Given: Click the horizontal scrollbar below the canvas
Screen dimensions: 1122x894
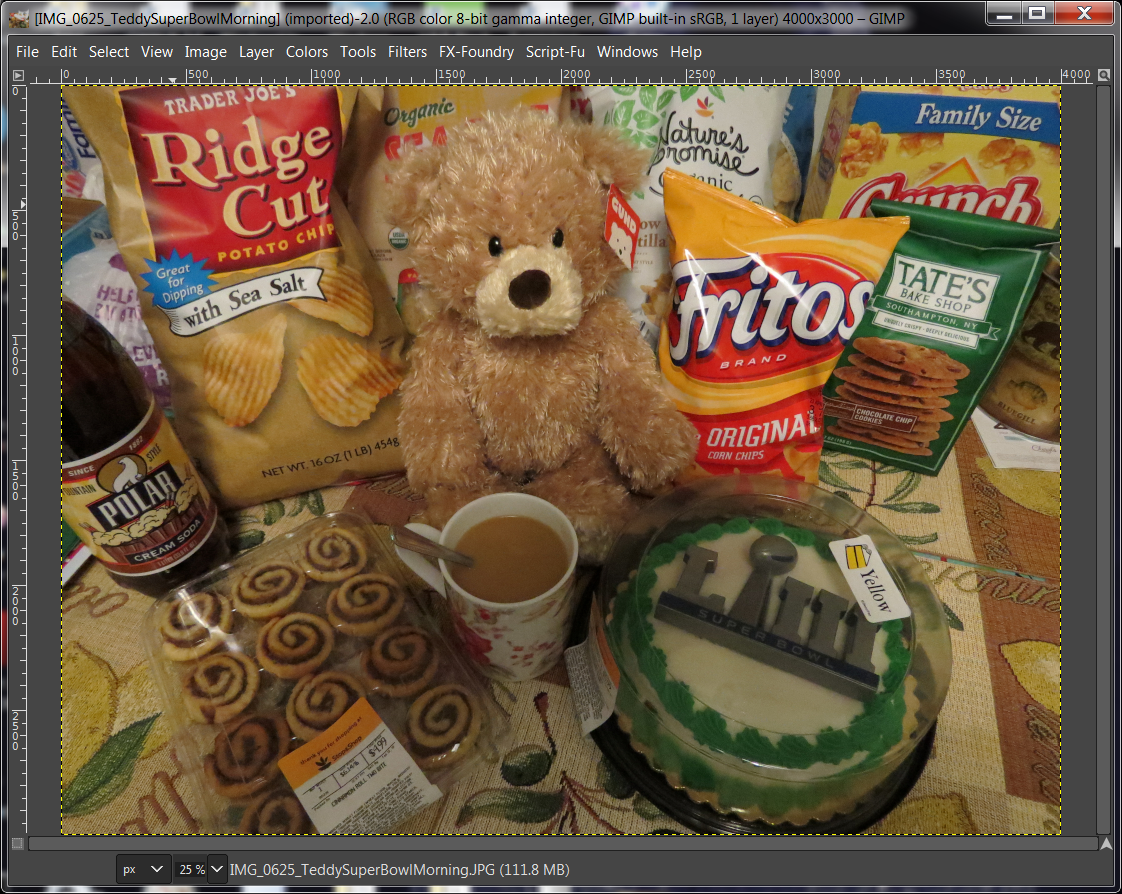Looking at the screenshot, I should pyautogui.click(x=563, y=844).
